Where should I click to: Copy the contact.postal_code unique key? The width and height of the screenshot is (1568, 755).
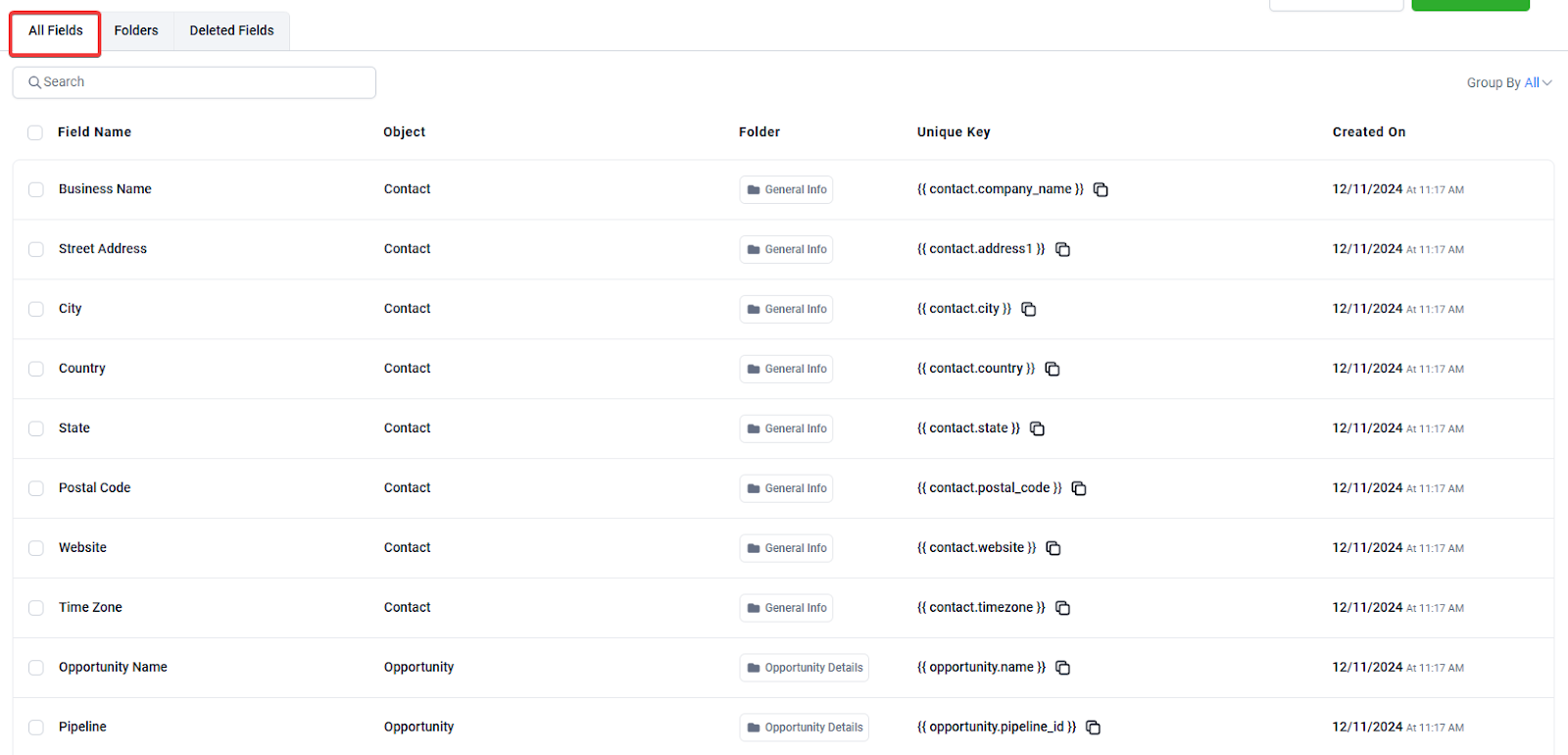coord(1079,488)
